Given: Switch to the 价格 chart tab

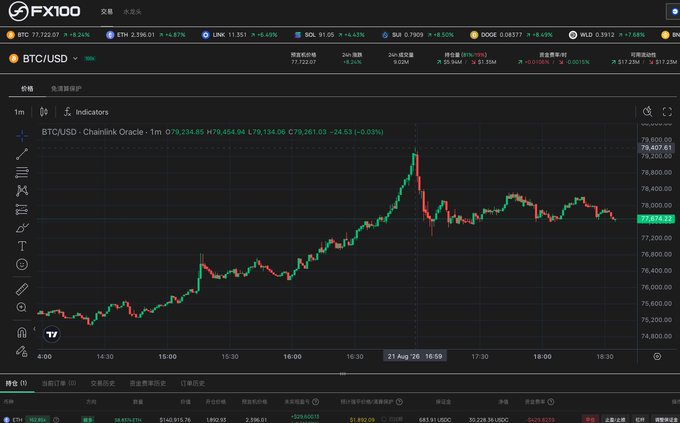Looking at the screenshot, I should [x=27, y=89].
